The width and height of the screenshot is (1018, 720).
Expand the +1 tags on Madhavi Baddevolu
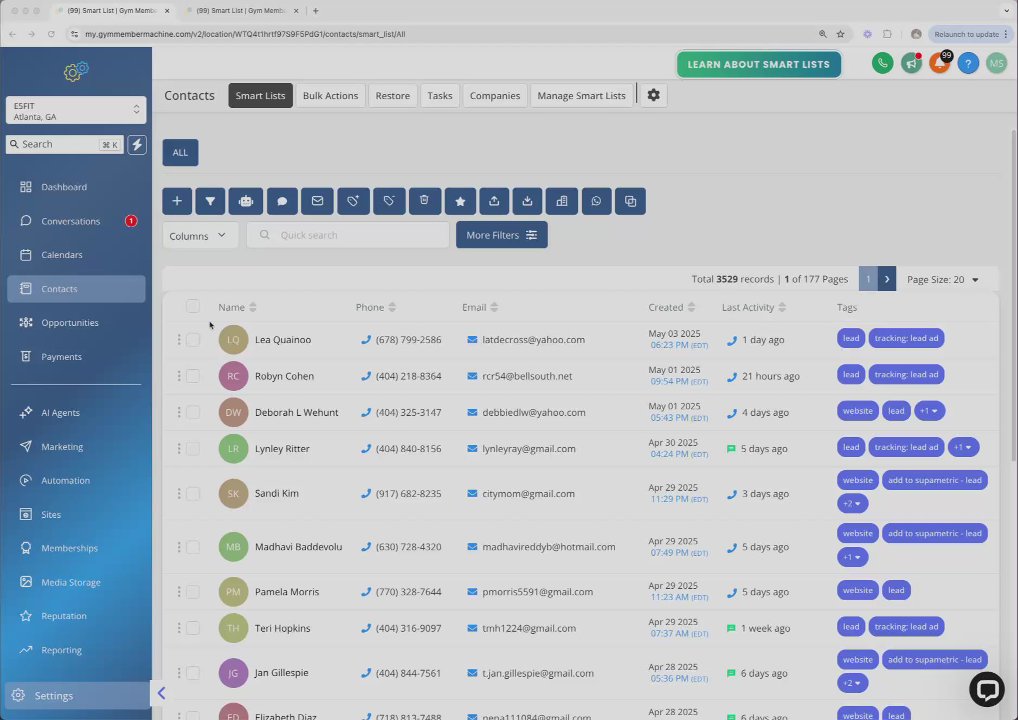pos(852,557)
